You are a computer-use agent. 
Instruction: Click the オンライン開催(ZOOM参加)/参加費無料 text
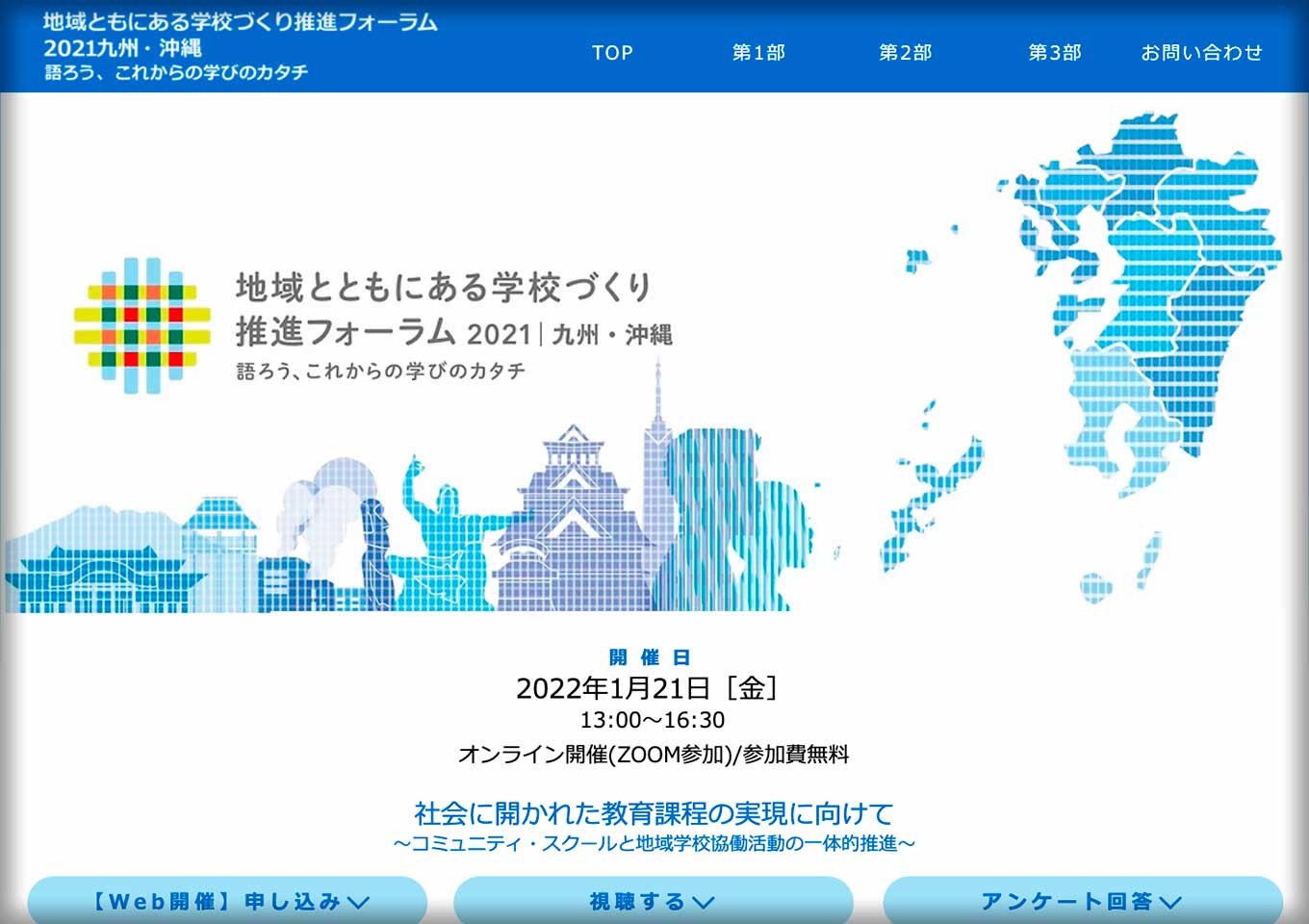(x=653, y=755)
